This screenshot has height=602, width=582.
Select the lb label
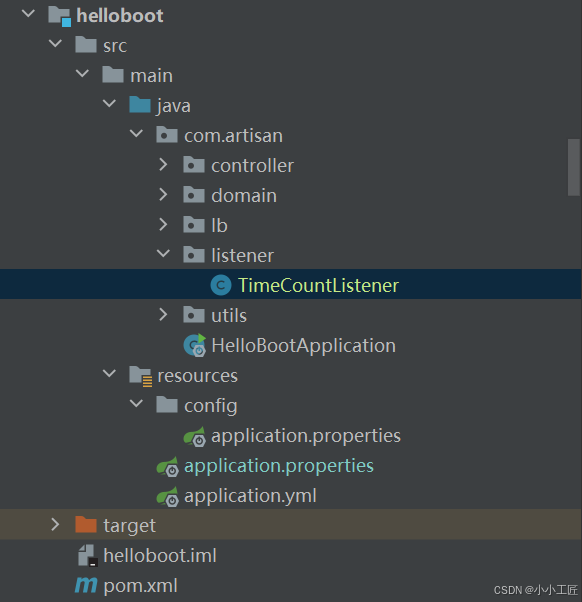pos(219,225)
